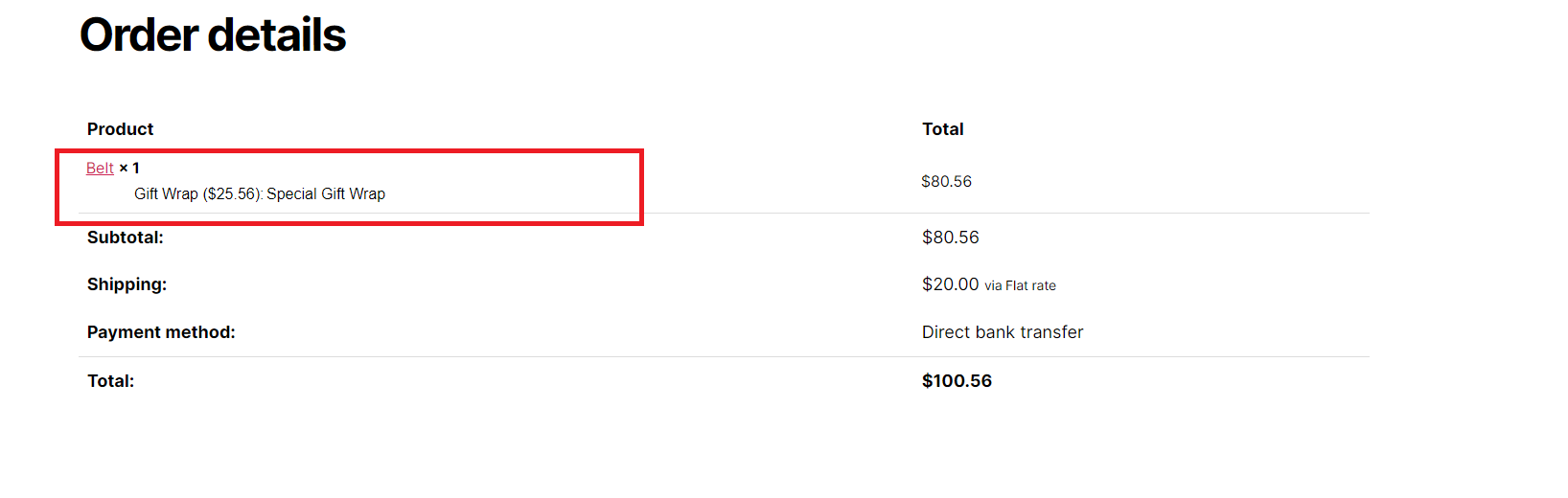Click the grand total $100.56
The image size is (1568, 498).
tap(957, 381)
